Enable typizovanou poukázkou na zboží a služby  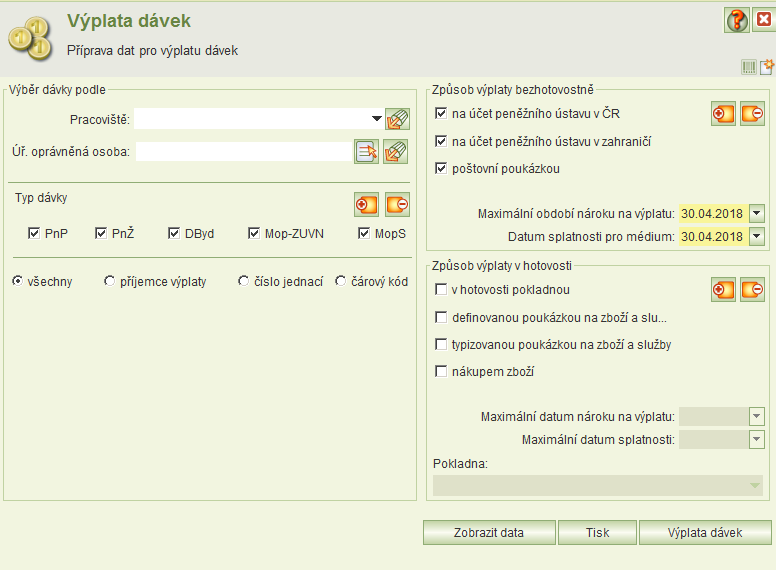point(441,344)
